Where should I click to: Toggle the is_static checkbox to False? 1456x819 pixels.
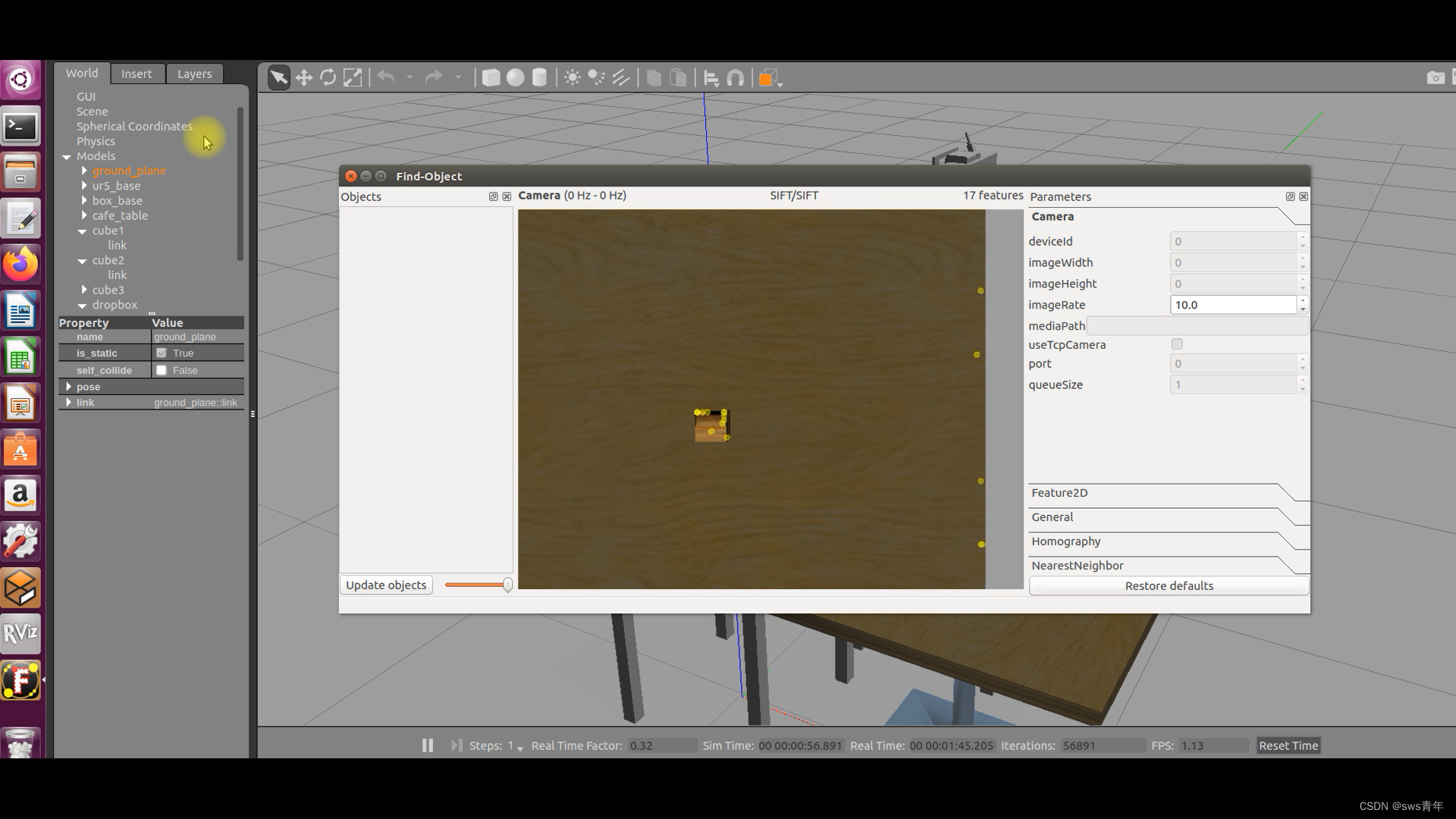161,353
